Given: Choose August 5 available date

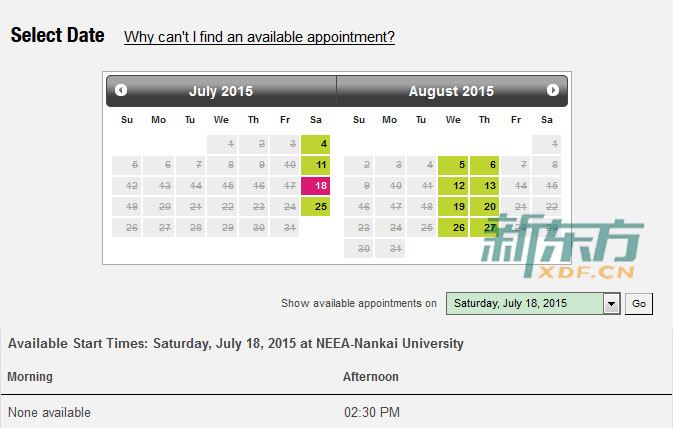Looking at the screenshot, I should pyautogui.click(x=453, y=165).
